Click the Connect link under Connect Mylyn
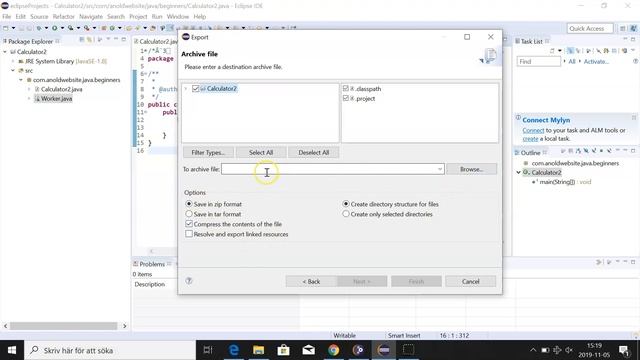Viewport: 640px width, 360px height. coord(533,130)
